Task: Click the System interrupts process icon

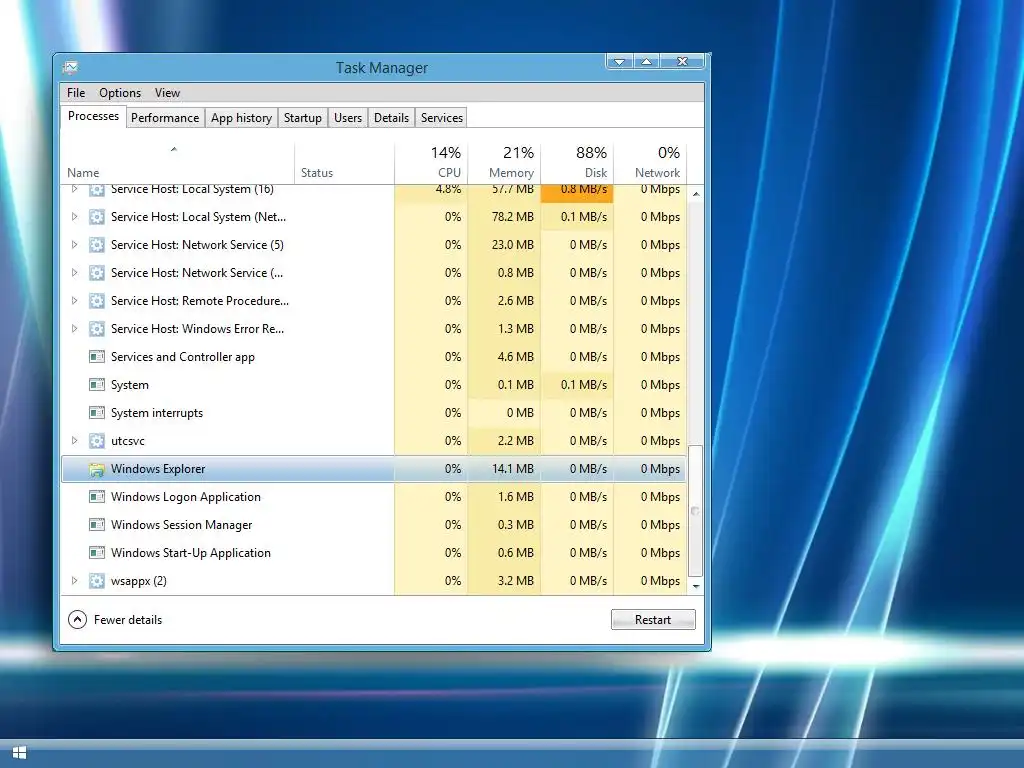Action: pyautogui.click(x=97, y=413)
